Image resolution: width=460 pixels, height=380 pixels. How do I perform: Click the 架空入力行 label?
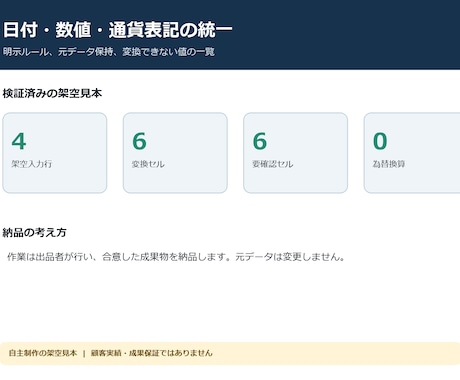pos(32,164)
